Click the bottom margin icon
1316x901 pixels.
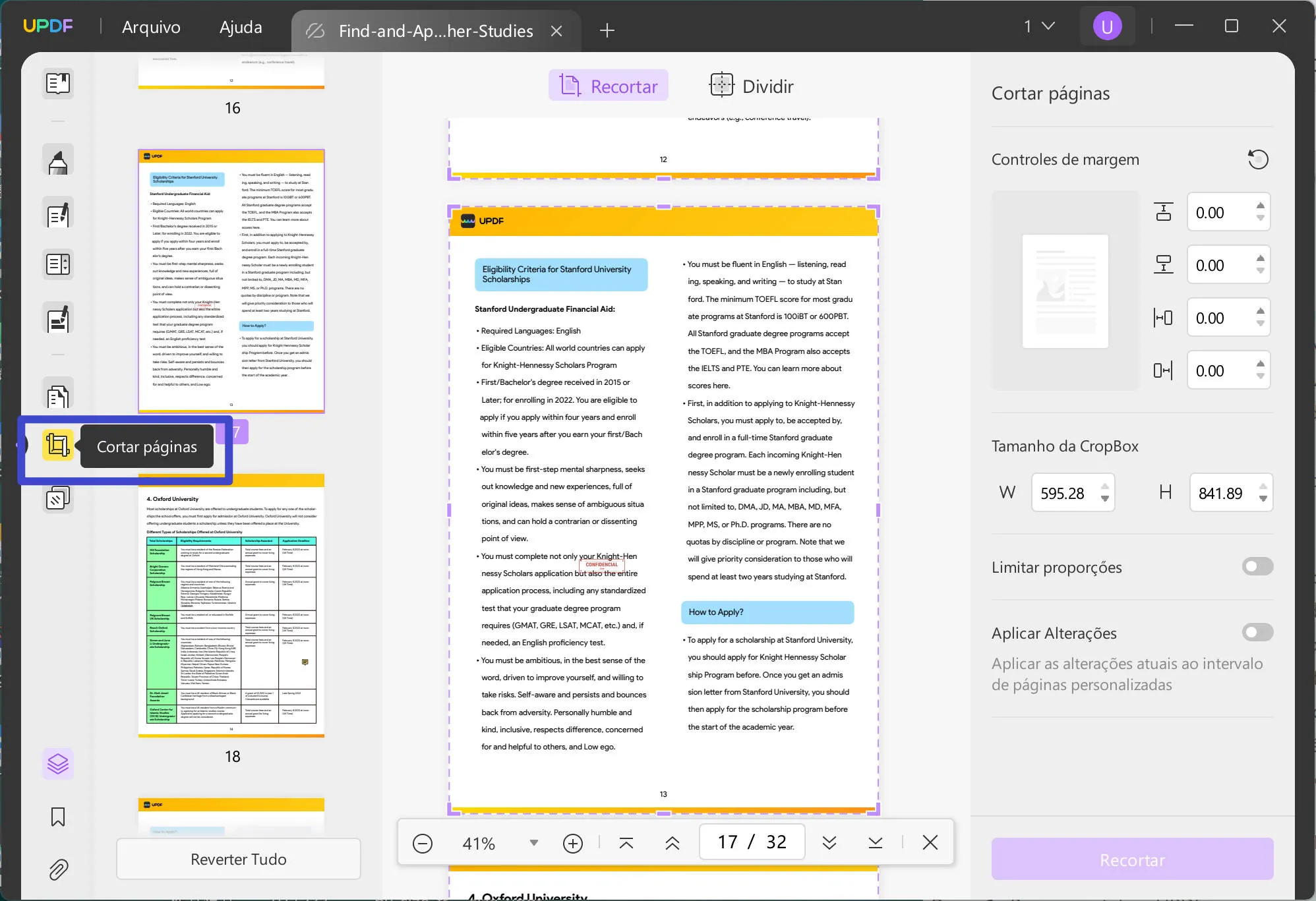click(1164, 264)
